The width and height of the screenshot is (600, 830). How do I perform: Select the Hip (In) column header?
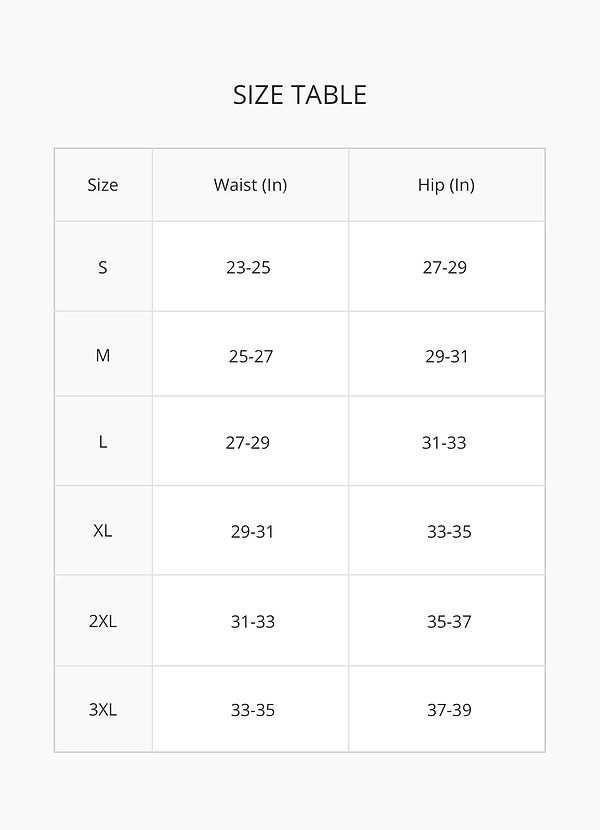[x=446, y=185]
